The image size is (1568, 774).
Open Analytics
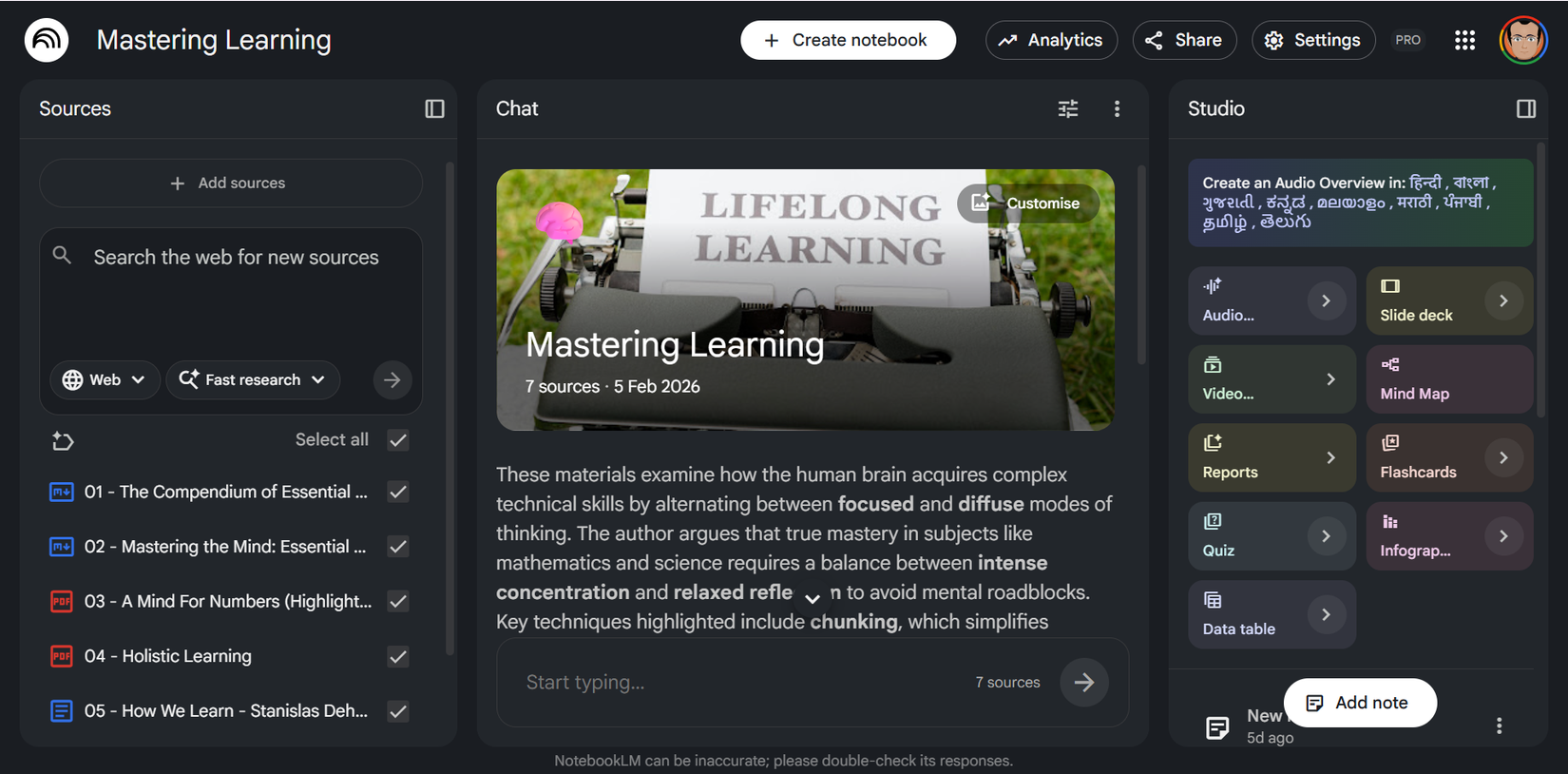click(x=1051, y=40)
